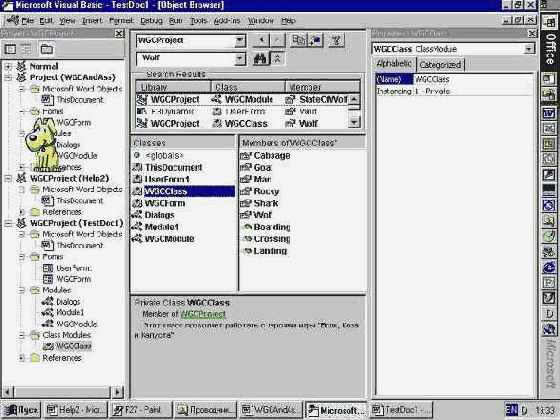Open the File menu

28,21
